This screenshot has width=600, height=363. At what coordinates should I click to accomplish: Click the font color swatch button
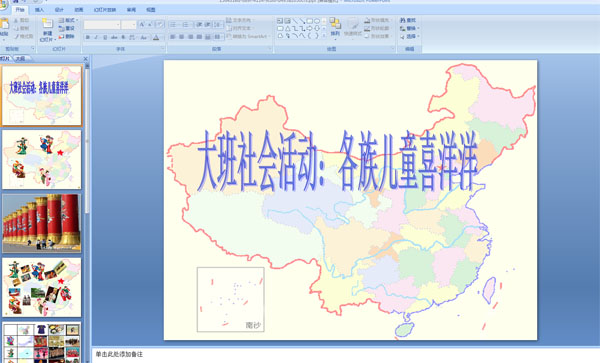156,37
